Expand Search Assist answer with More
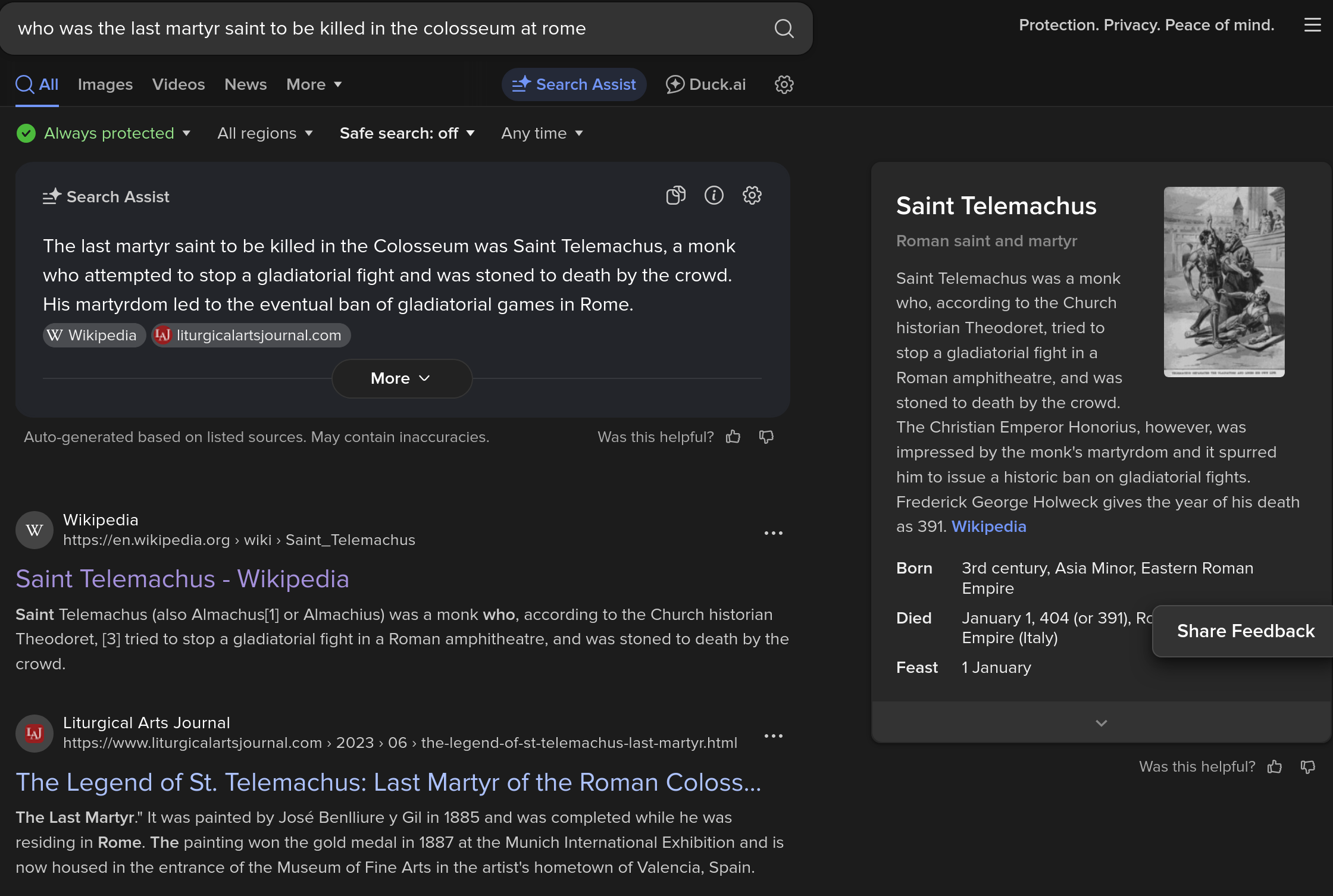This screenshot has height=896, width=1333. coord(402,378)
